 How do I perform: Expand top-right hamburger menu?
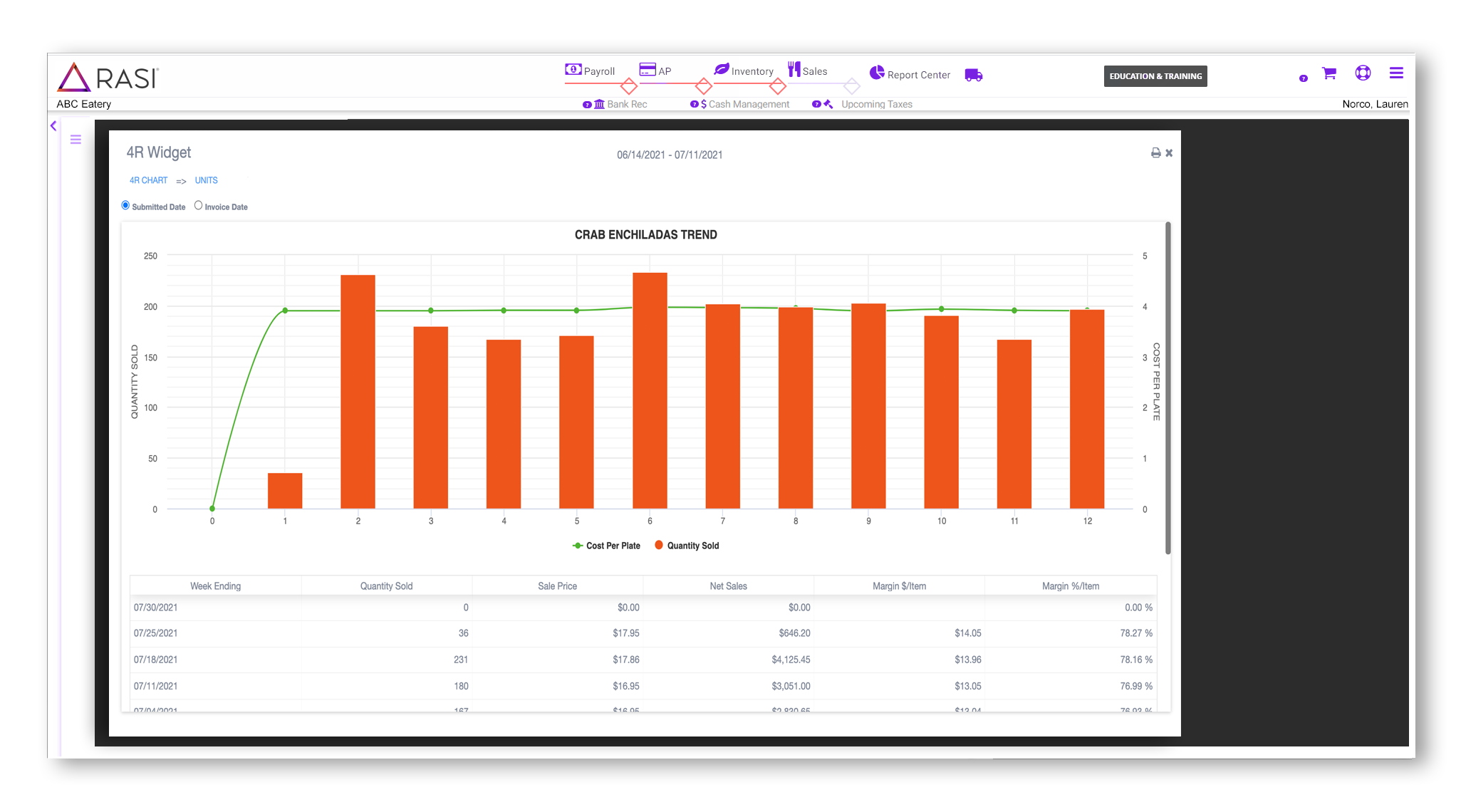(1395, 73)
